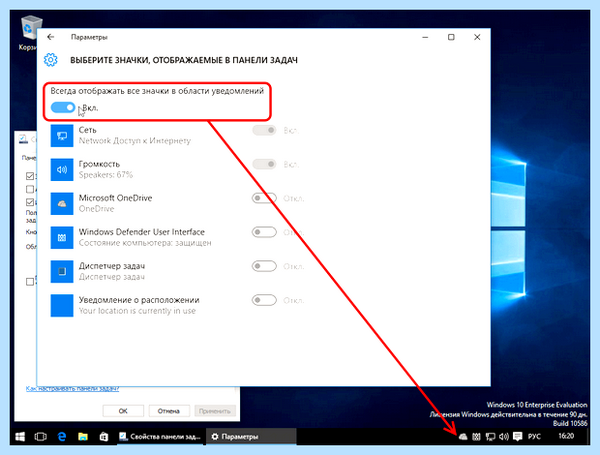Toggle first checkbox in taskbar properties dialog

click(30, 176)
